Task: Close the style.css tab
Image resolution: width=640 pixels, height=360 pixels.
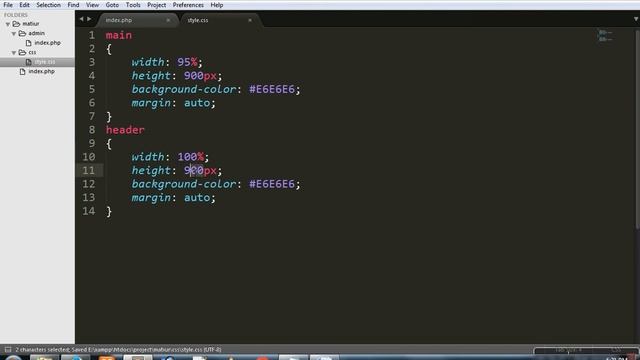Action: point(250,20)
